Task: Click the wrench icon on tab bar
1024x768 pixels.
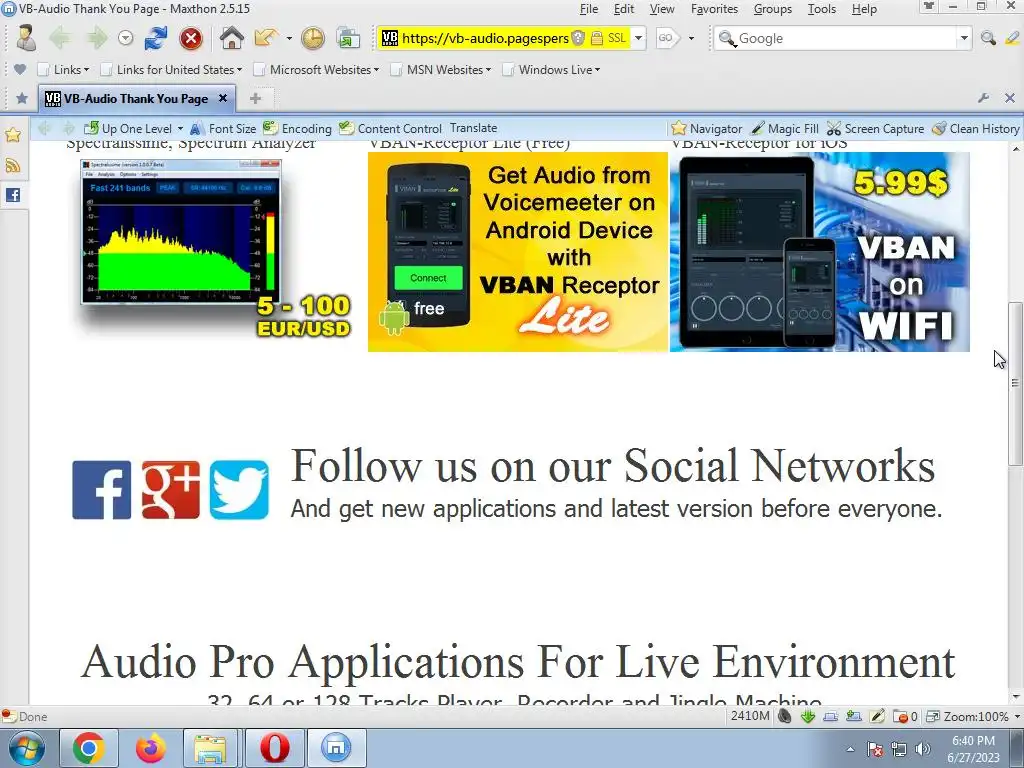Action: 983,98
